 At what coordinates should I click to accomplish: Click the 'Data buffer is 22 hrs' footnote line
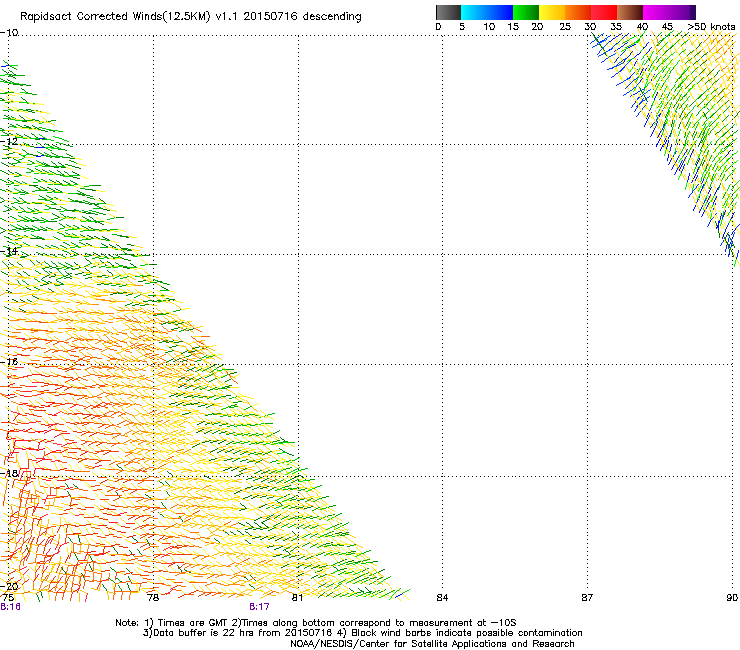click(362, 633)
